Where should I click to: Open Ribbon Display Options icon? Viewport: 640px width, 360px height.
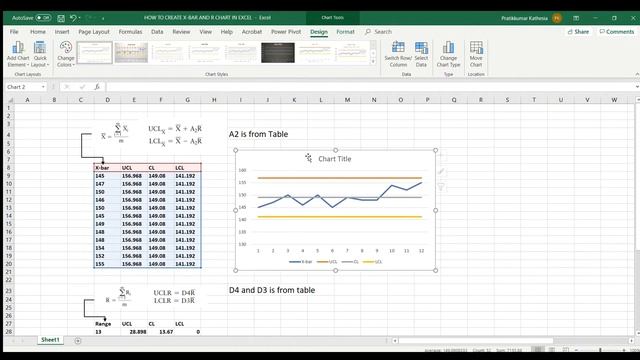(x=576, y=18)
